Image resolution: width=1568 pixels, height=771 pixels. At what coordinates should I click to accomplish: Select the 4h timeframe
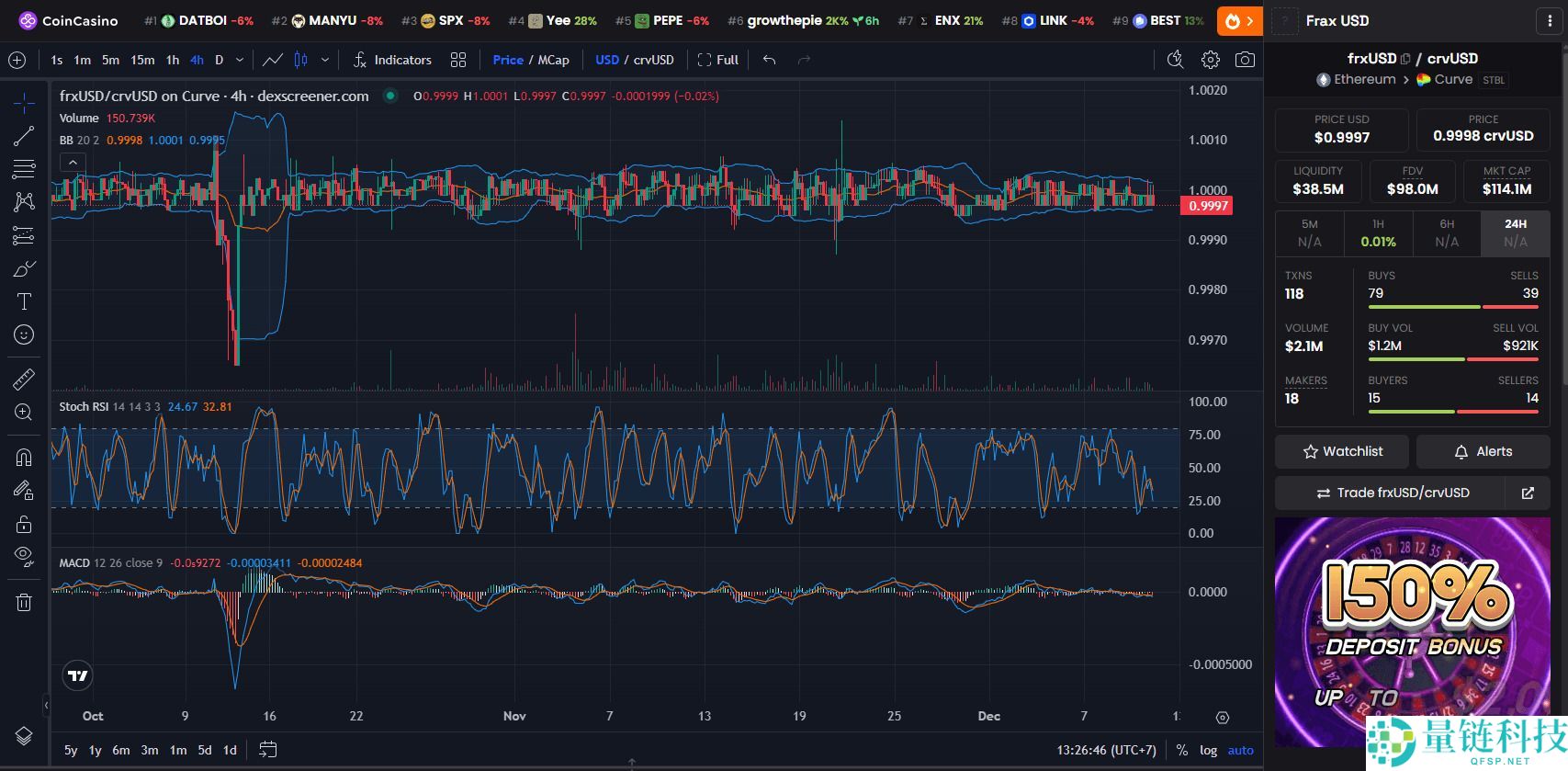tap(197, 60)
